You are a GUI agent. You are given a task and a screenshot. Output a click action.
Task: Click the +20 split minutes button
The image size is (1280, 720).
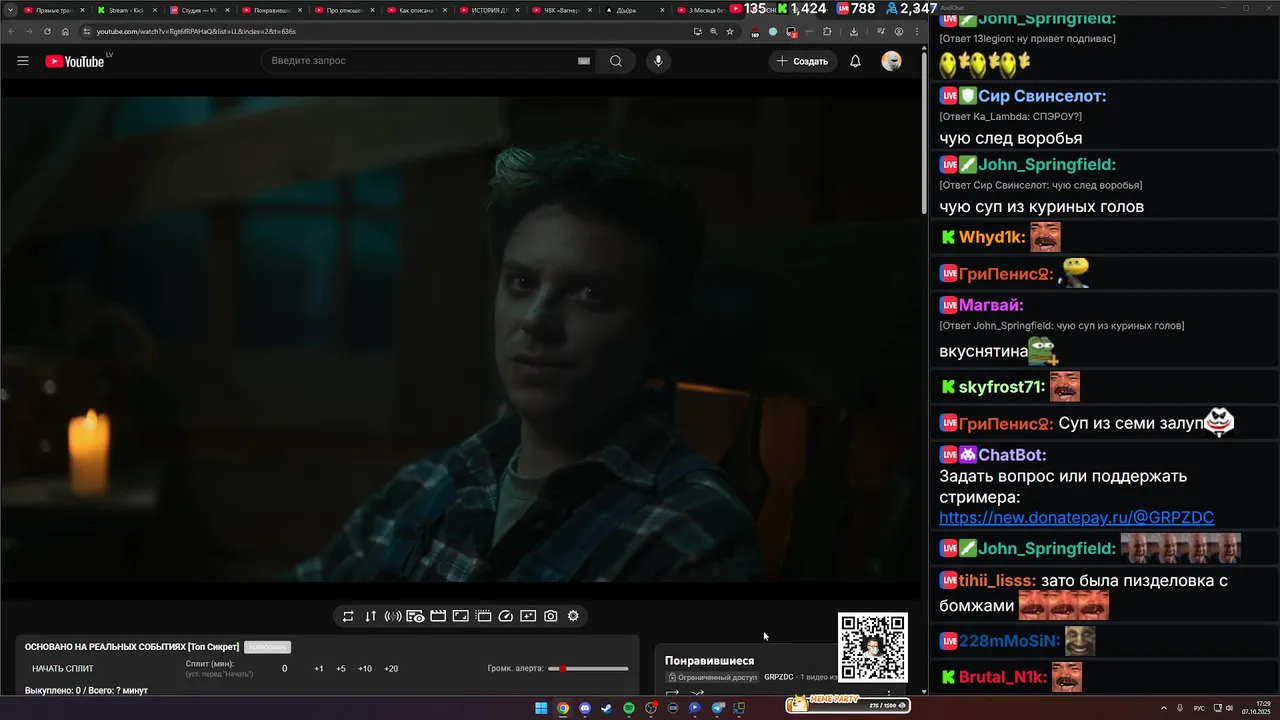(391, 668)
